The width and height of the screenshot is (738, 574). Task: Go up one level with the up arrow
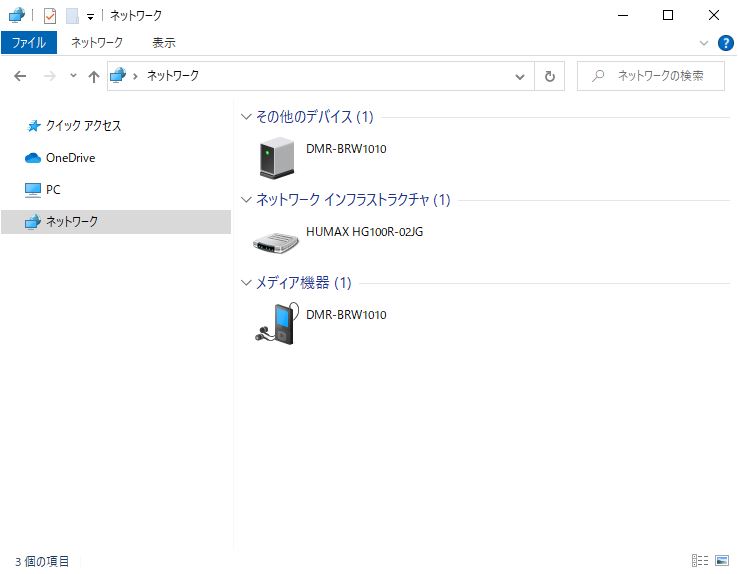94,76
